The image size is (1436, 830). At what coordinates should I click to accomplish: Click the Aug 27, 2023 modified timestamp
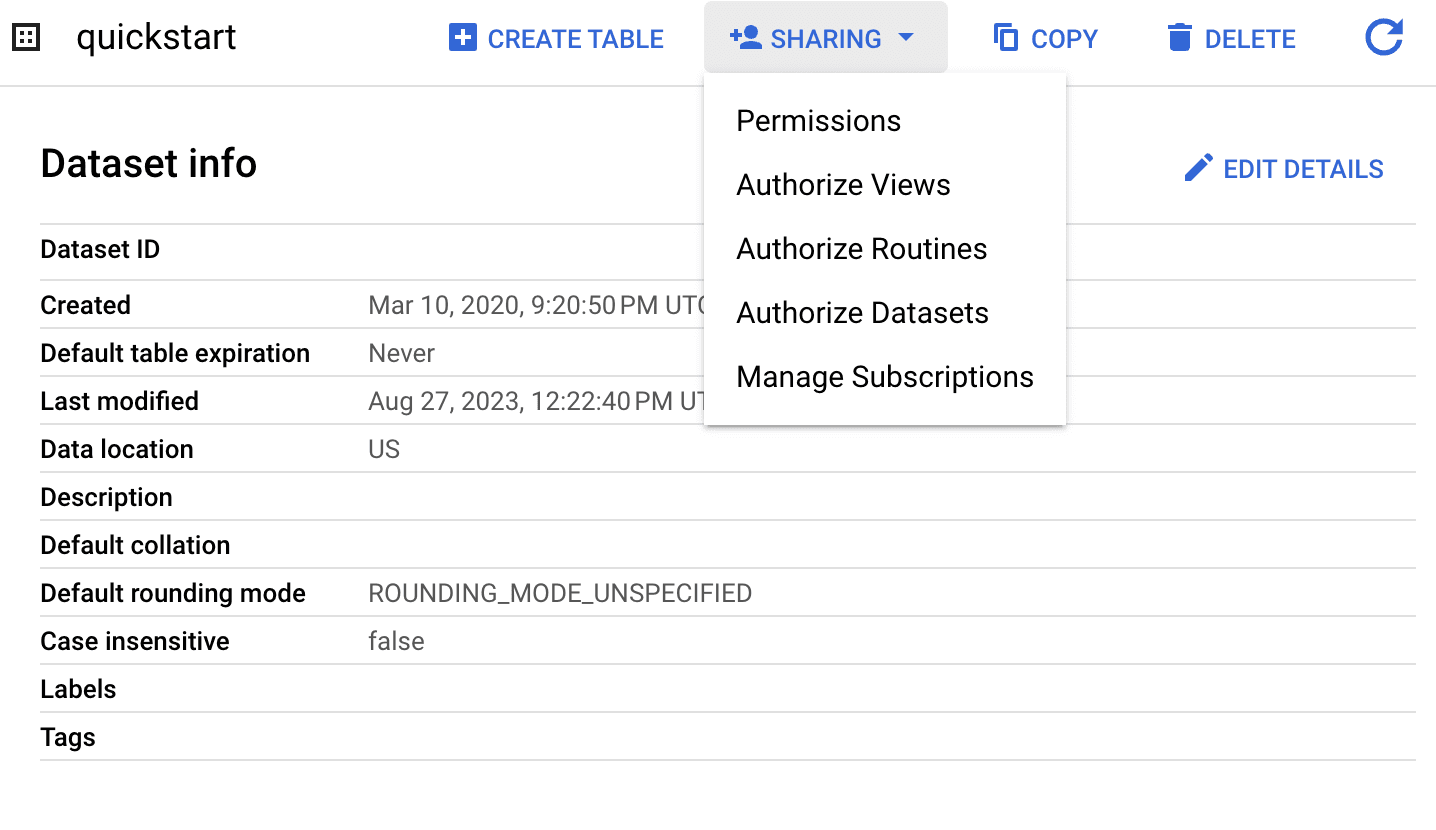pos(537,401)
